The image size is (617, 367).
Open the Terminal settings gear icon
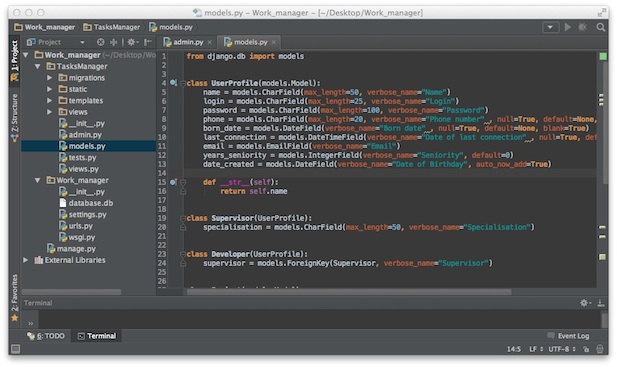click(585, 303)
